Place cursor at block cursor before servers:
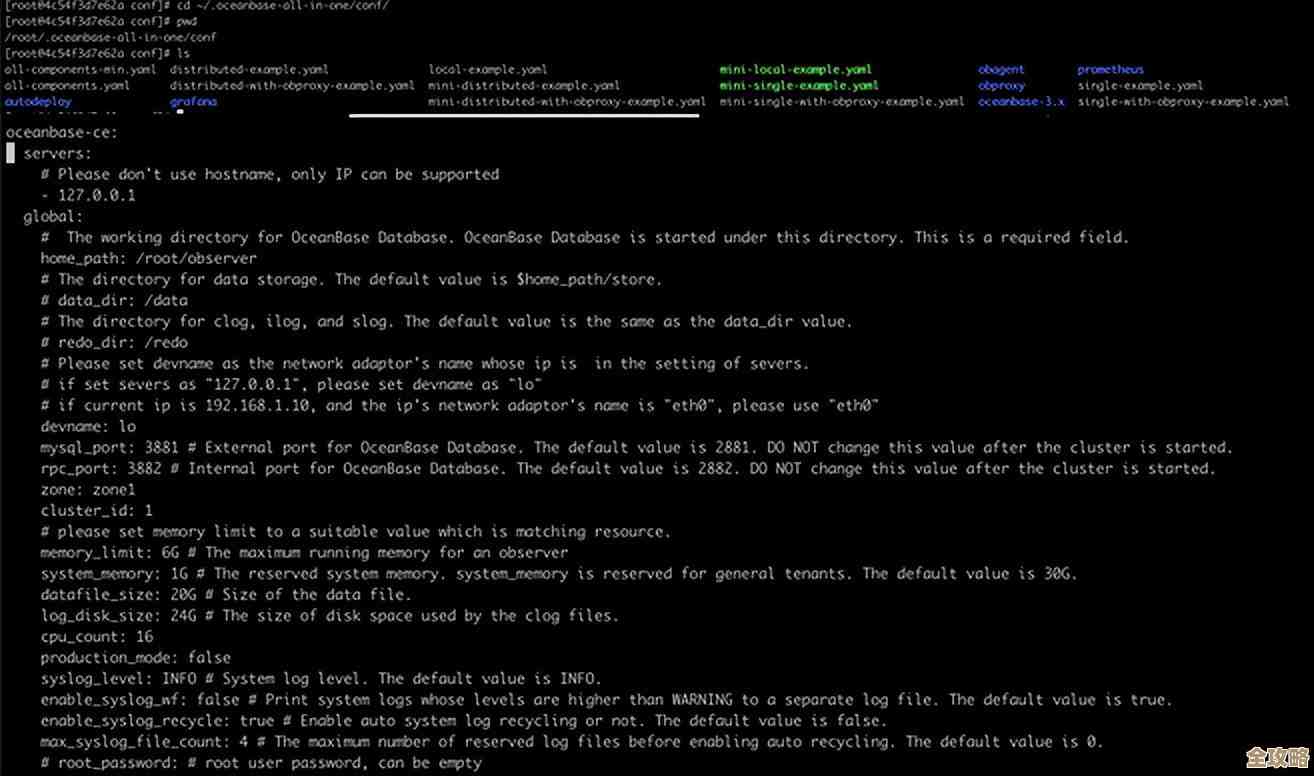Image resolution: width=1314 pixels, height=776 pixels. (x=11, y=153)
